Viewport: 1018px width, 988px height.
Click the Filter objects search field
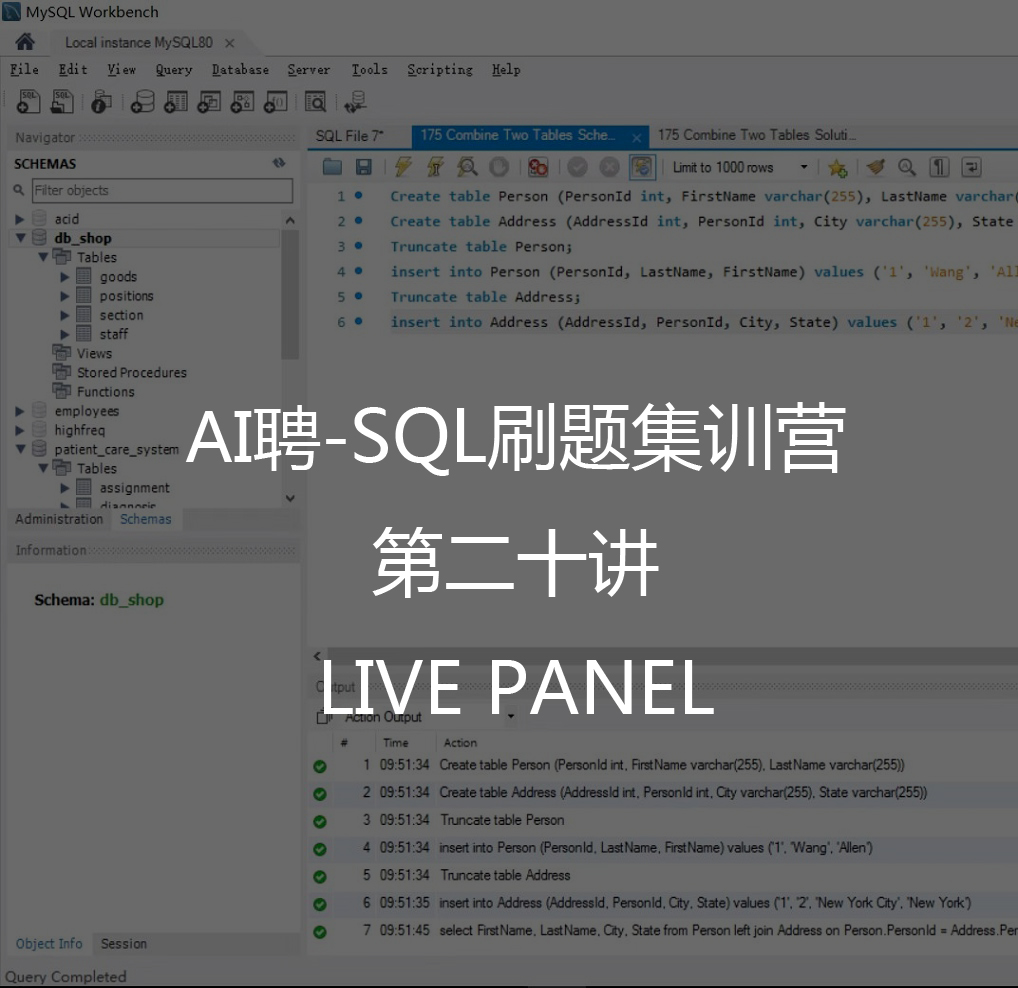162,190
